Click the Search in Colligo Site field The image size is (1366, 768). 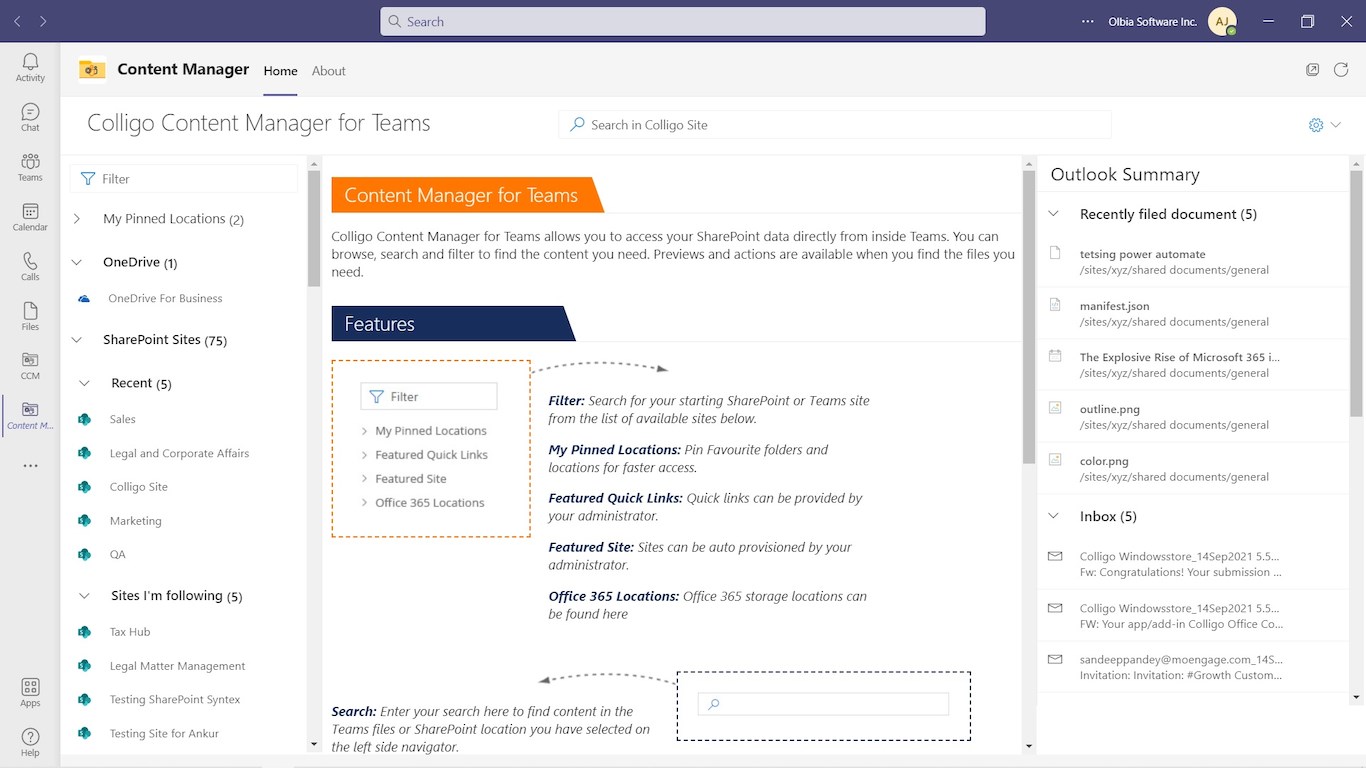pos(835,125)
